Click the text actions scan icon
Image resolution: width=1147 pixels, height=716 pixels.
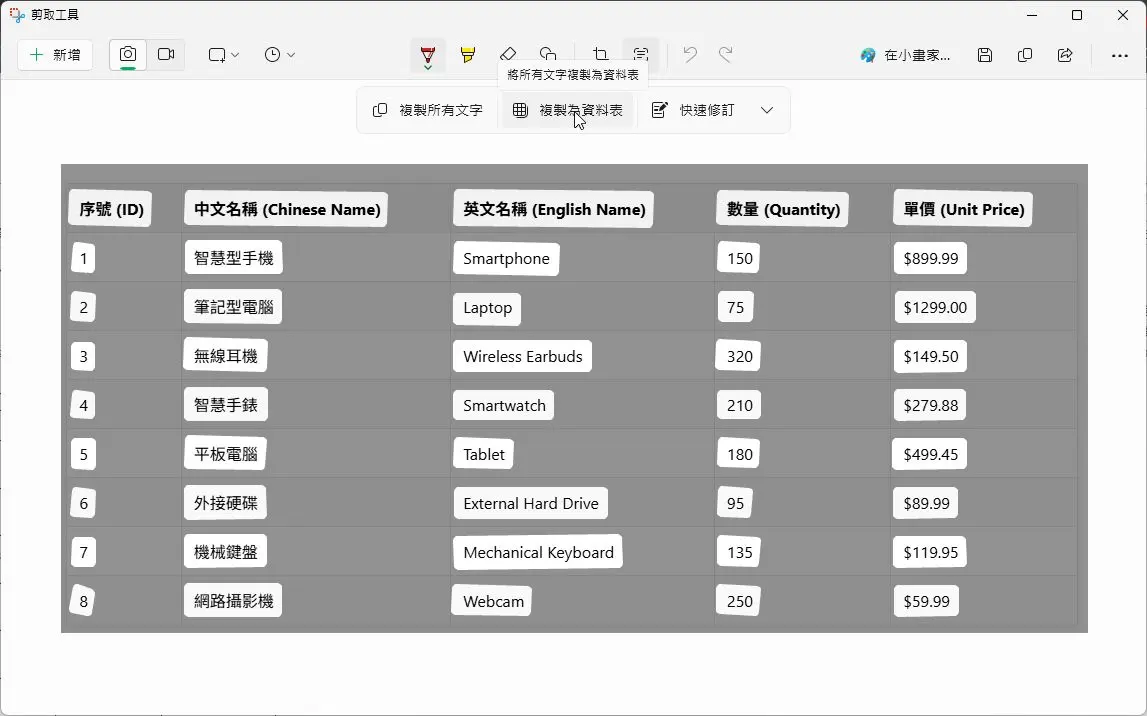641,55
